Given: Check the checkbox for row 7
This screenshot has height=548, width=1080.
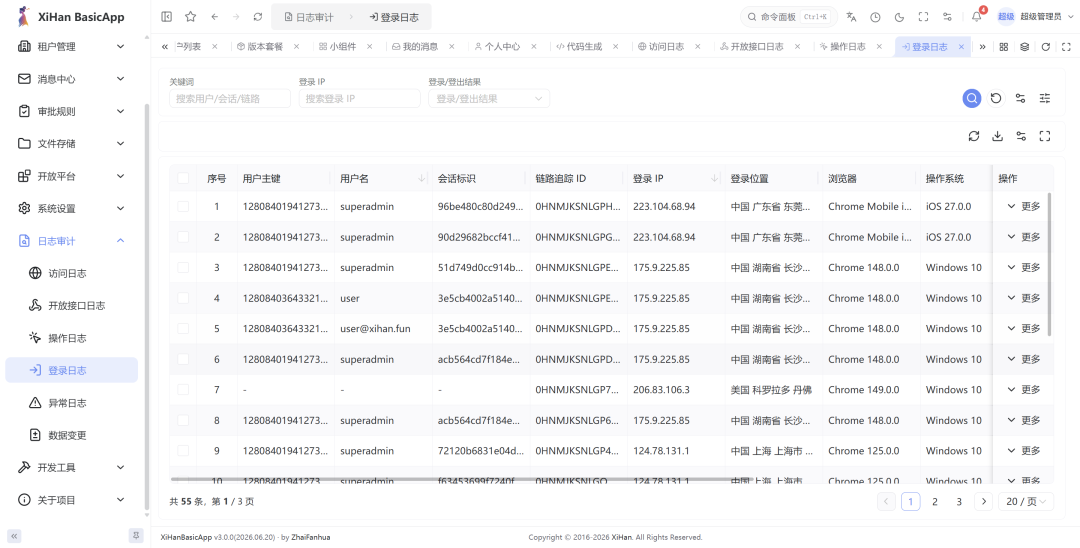Looking at the screenshot, I should (x=183, y=390).
